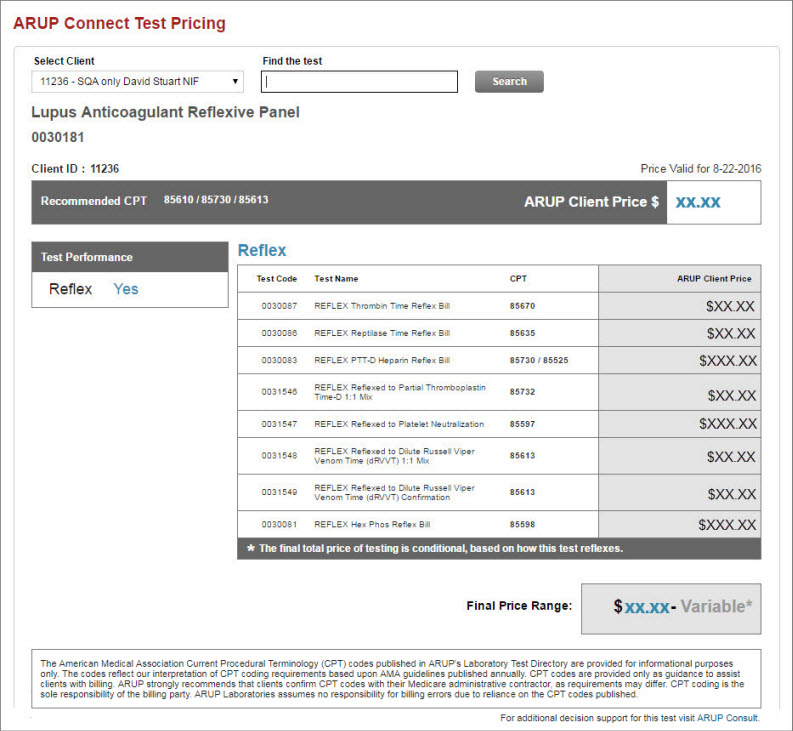
Task: Click REFLEX dRVVT Confirmation test name
Action: pyautogui.click(x=394, y=492)
